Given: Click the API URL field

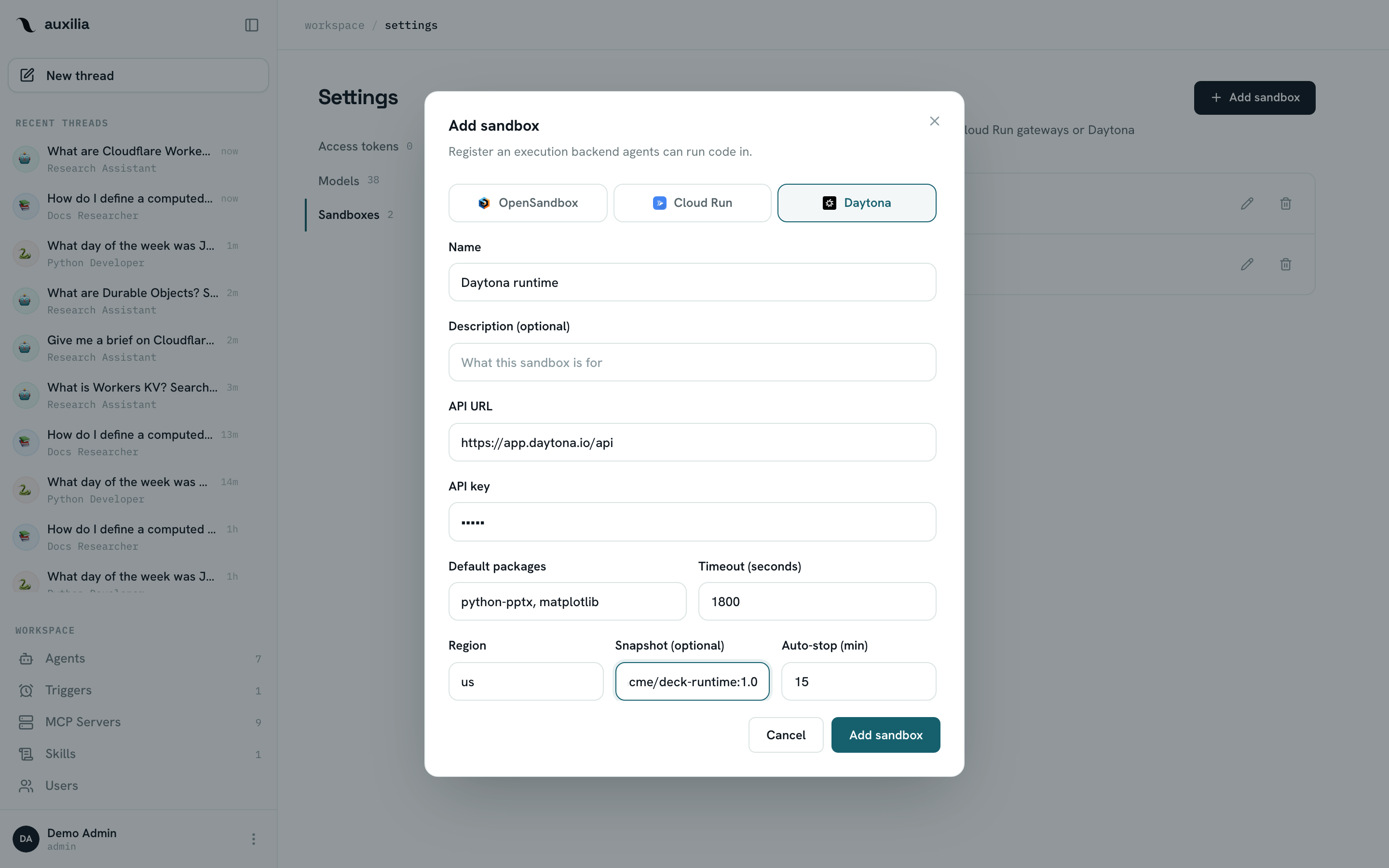Looking at the screenshot, I should pos(692,442).
